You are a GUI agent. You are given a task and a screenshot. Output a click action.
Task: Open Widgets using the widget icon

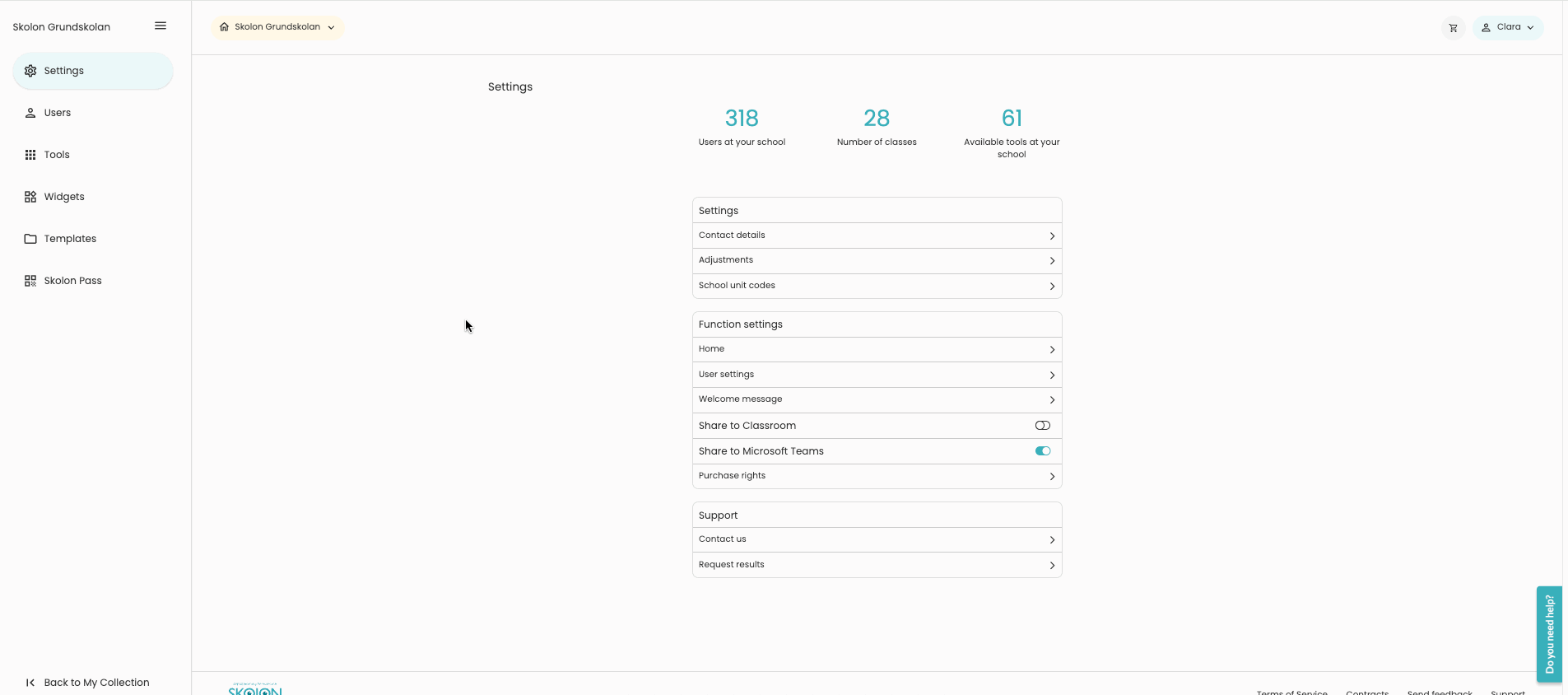[x=30, y=196]
